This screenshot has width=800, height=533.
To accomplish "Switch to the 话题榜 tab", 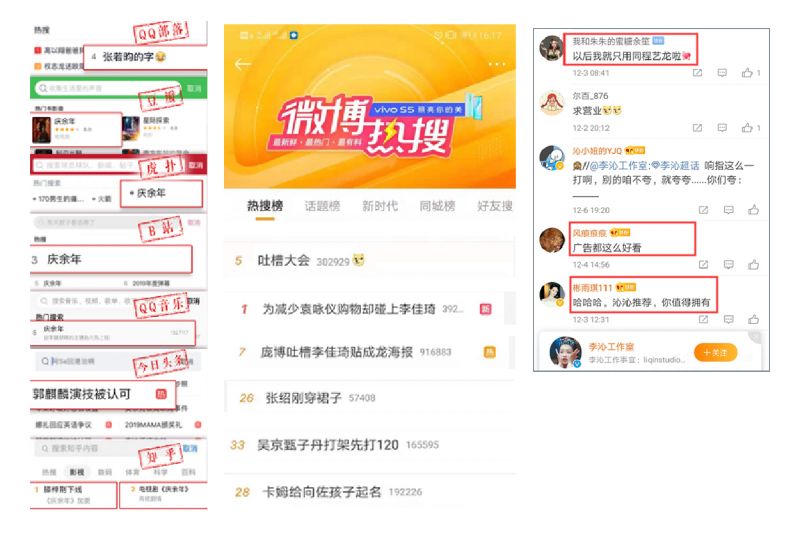I will pos(322,206).
